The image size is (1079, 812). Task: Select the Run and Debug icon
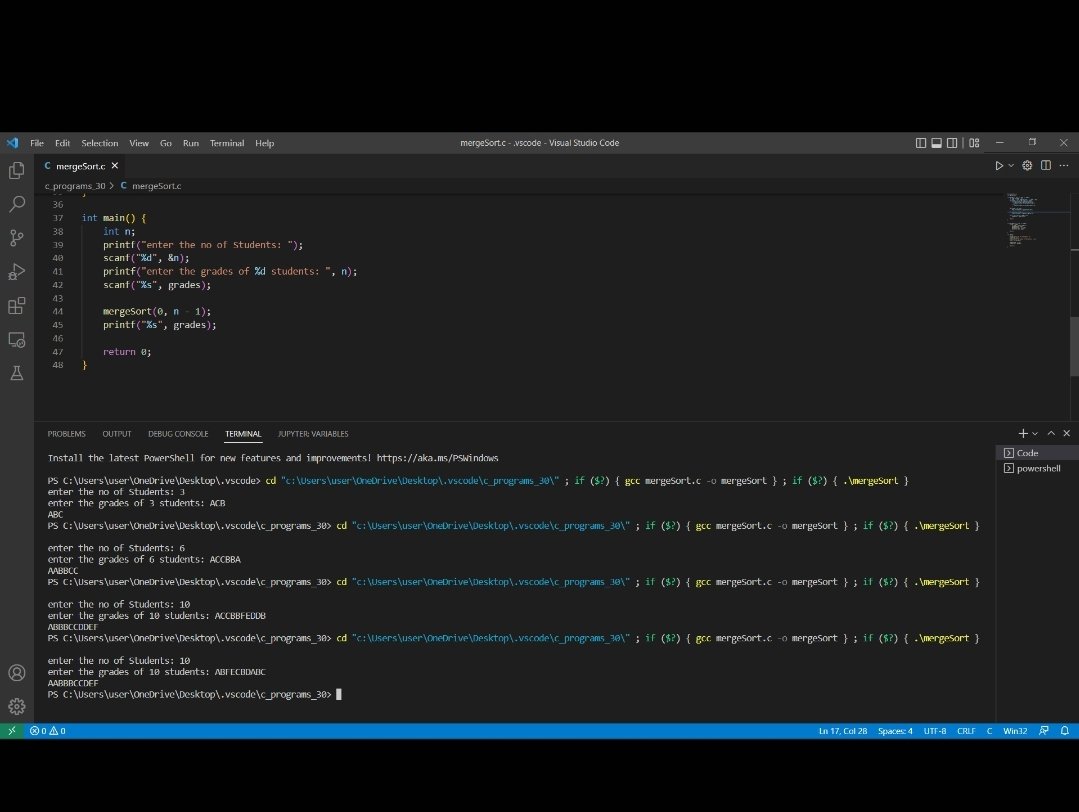pos(16,272)
